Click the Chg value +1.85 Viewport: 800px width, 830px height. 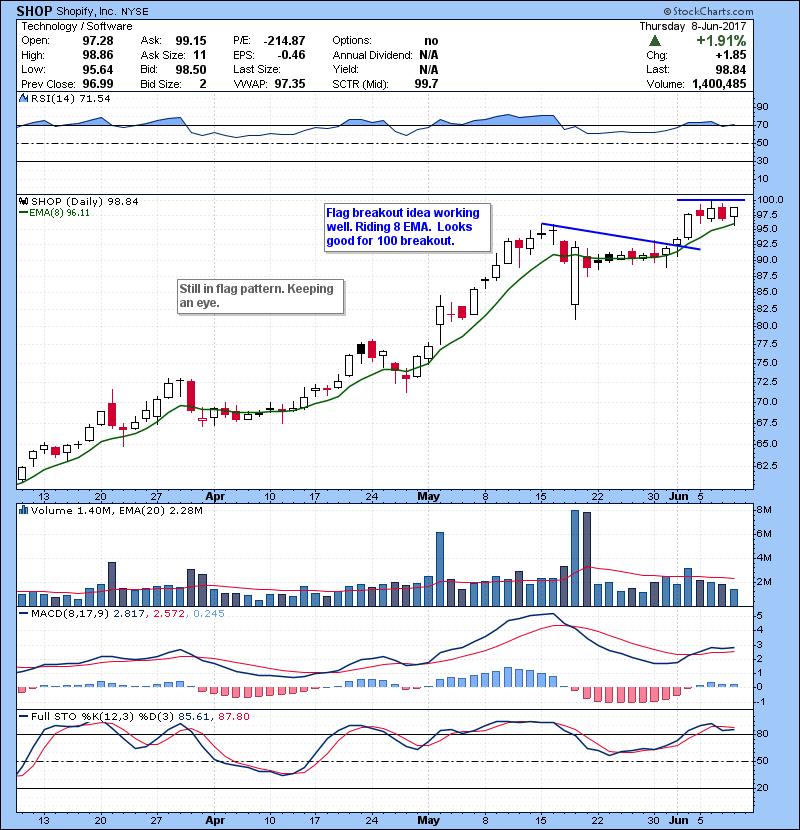pos(731,55)
